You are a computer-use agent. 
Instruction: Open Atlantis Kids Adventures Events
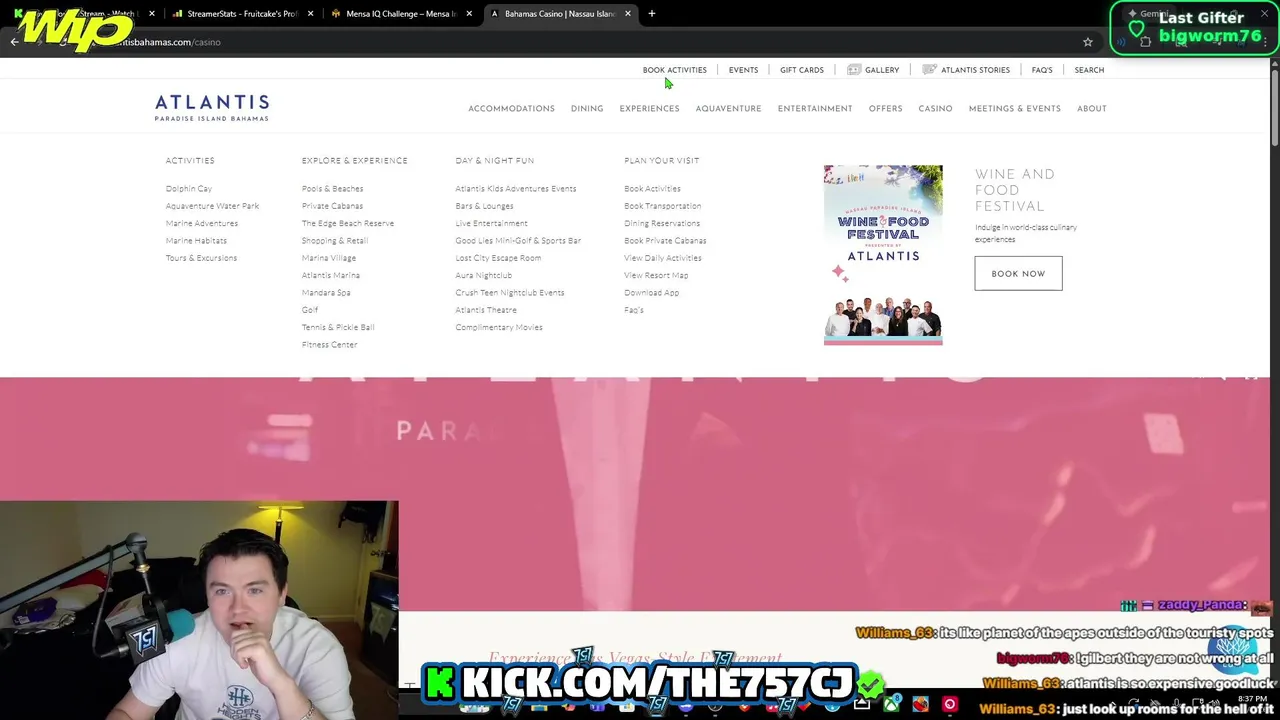coord(516,189)
